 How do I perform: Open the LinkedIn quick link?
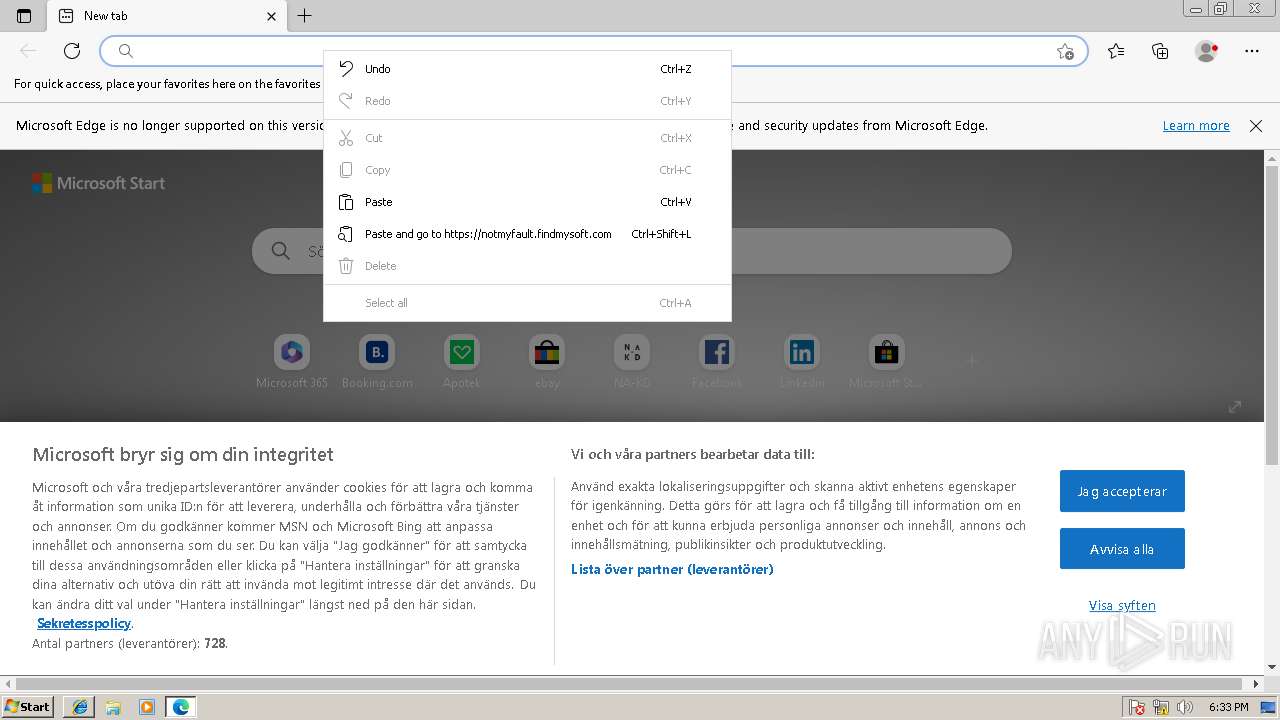[x=802, y=362]
